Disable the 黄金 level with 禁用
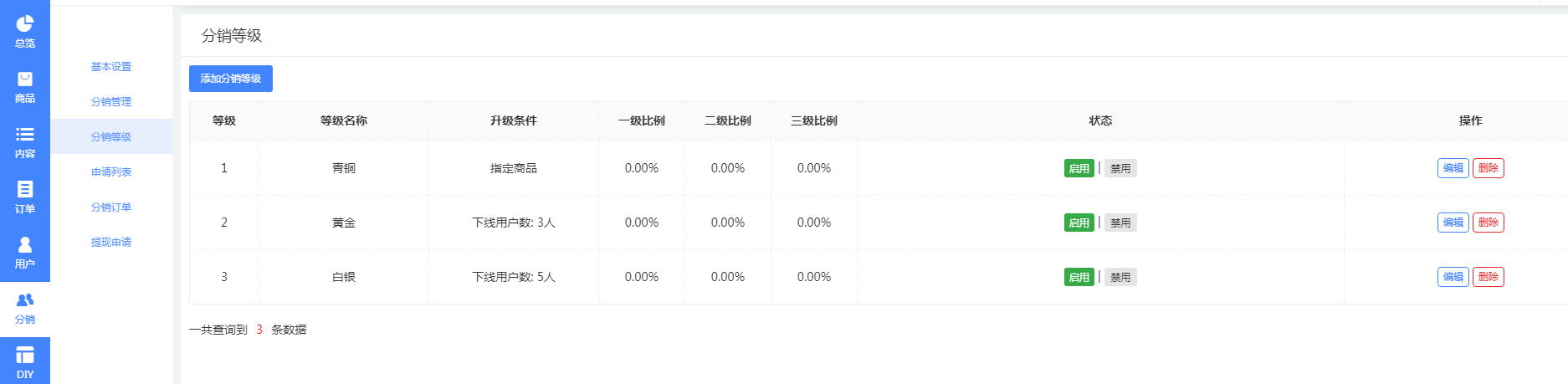Screen dimensions: 1568x384 click(x=1120, y=223)
